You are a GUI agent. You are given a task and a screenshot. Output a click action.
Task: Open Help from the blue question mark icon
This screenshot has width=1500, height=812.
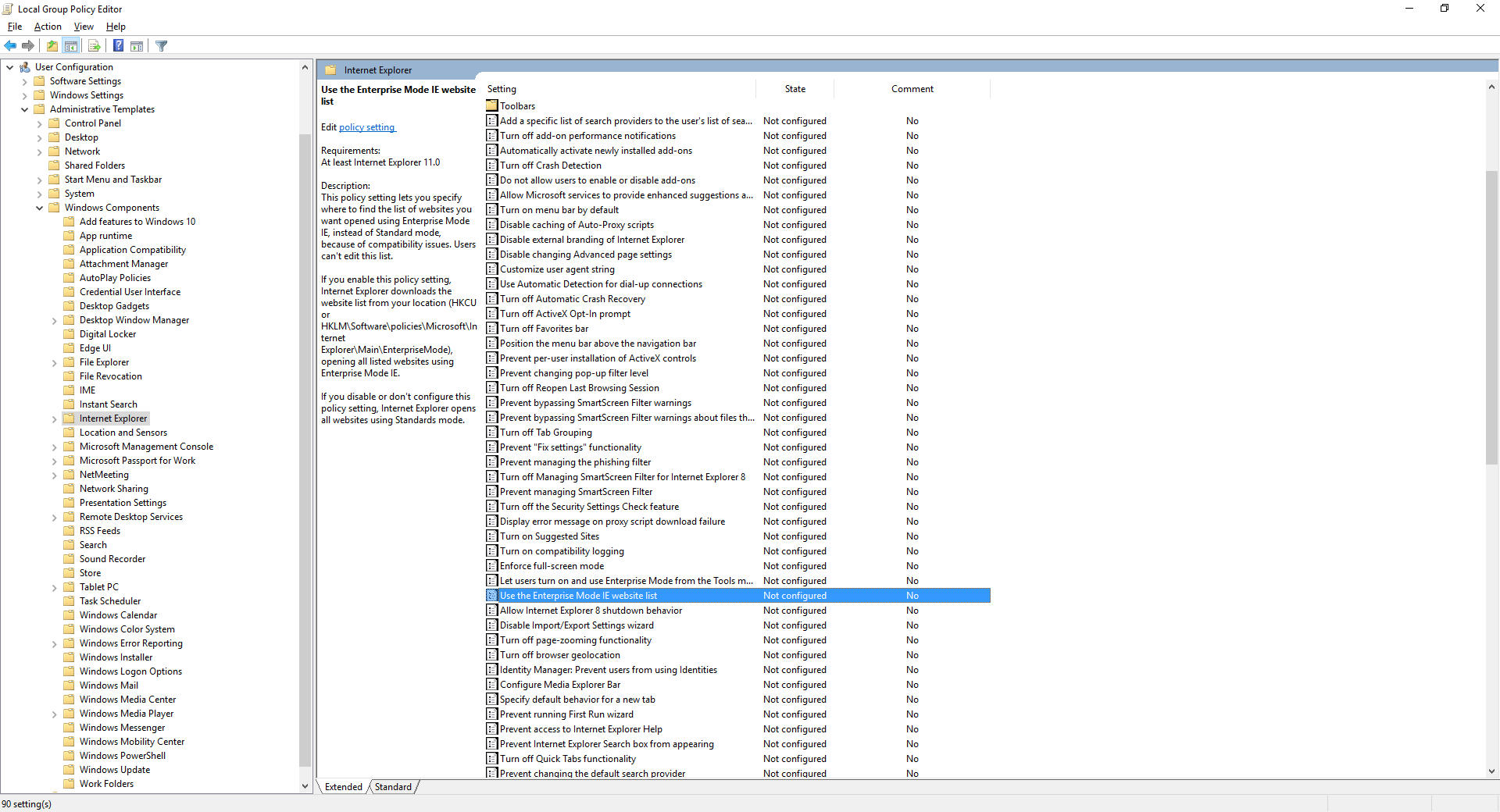click(118, 46)
